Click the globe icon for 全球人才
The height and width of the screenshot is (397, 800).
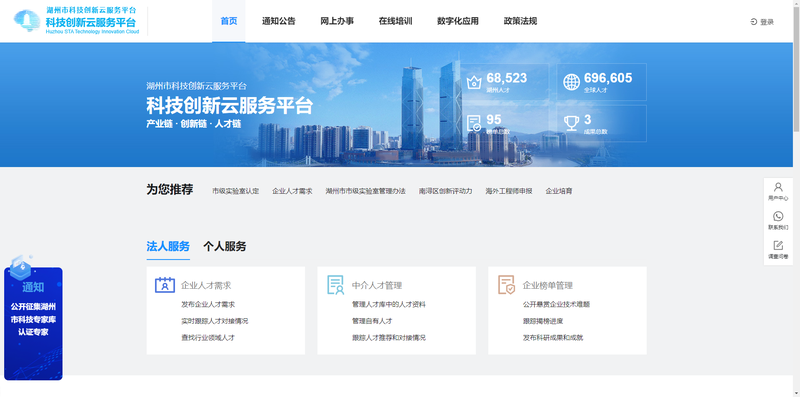pos(571,82)
